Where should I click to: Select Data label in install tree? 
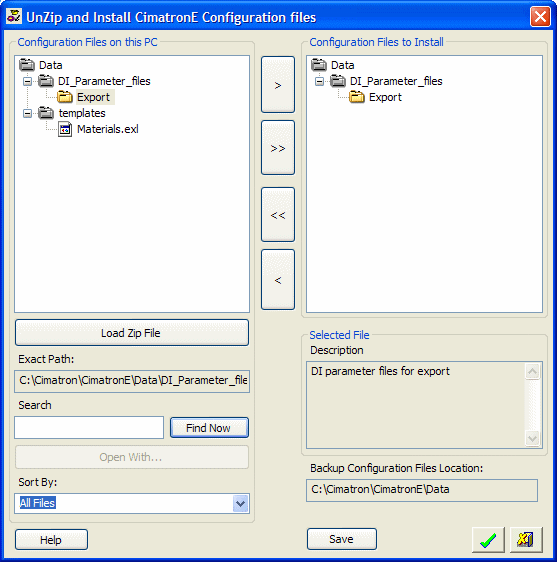click(343, 65)
